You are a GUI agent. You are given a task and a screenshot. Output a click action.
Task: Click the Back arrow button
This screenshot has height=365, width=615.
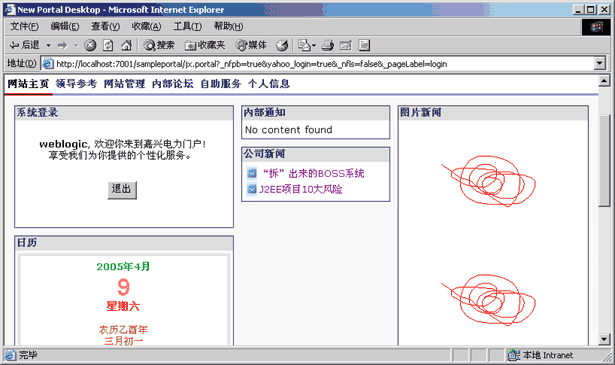click(x=24, y=45)
